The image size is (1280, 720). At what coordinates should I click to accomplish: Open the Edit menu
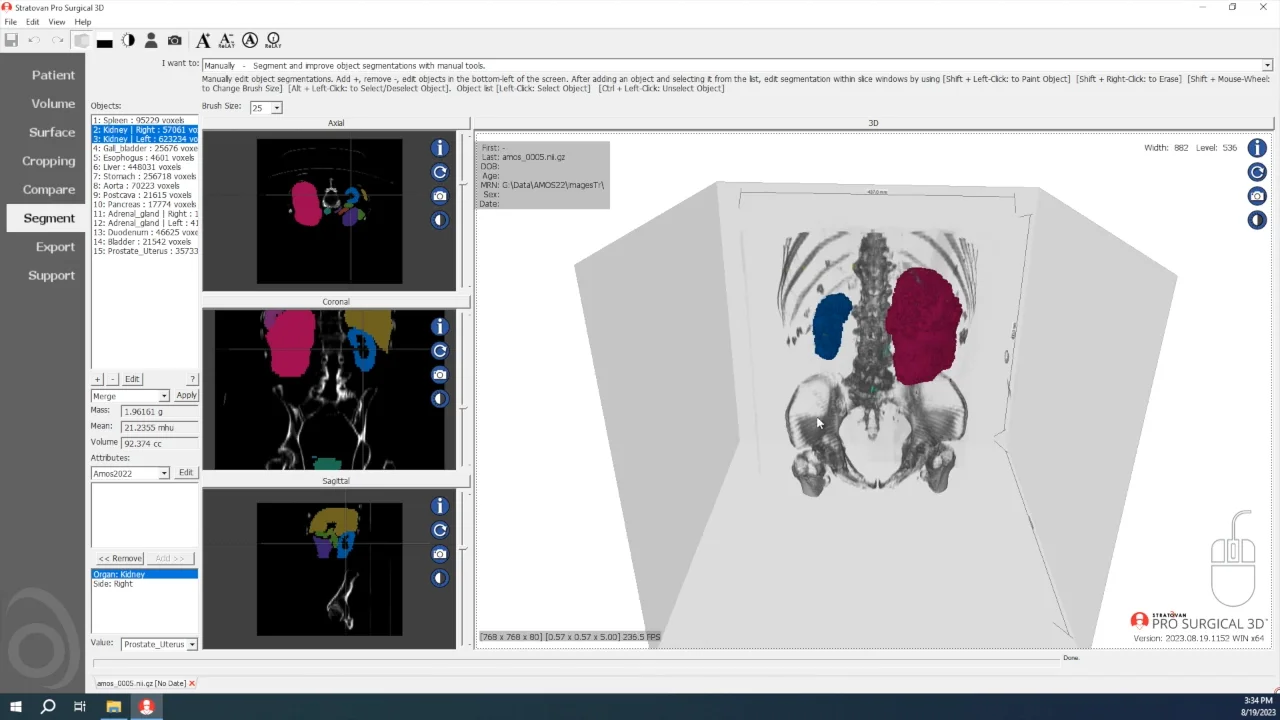point(33,22)
